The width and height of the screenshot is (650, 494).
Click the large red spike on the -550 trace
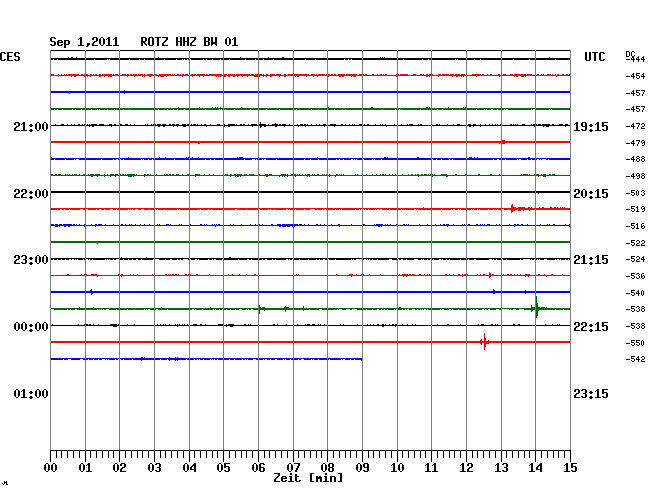click(484, 342)
